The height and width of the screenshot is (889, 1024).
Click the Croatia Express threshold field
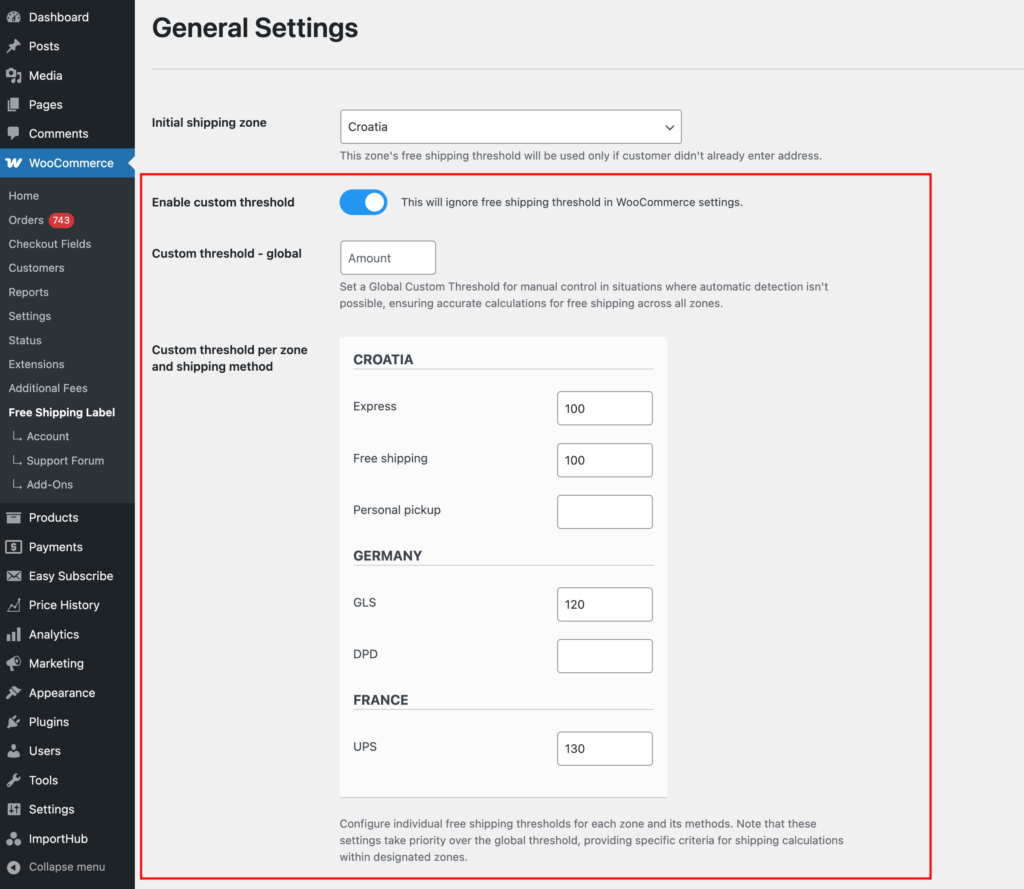click(x=604, y=408)
